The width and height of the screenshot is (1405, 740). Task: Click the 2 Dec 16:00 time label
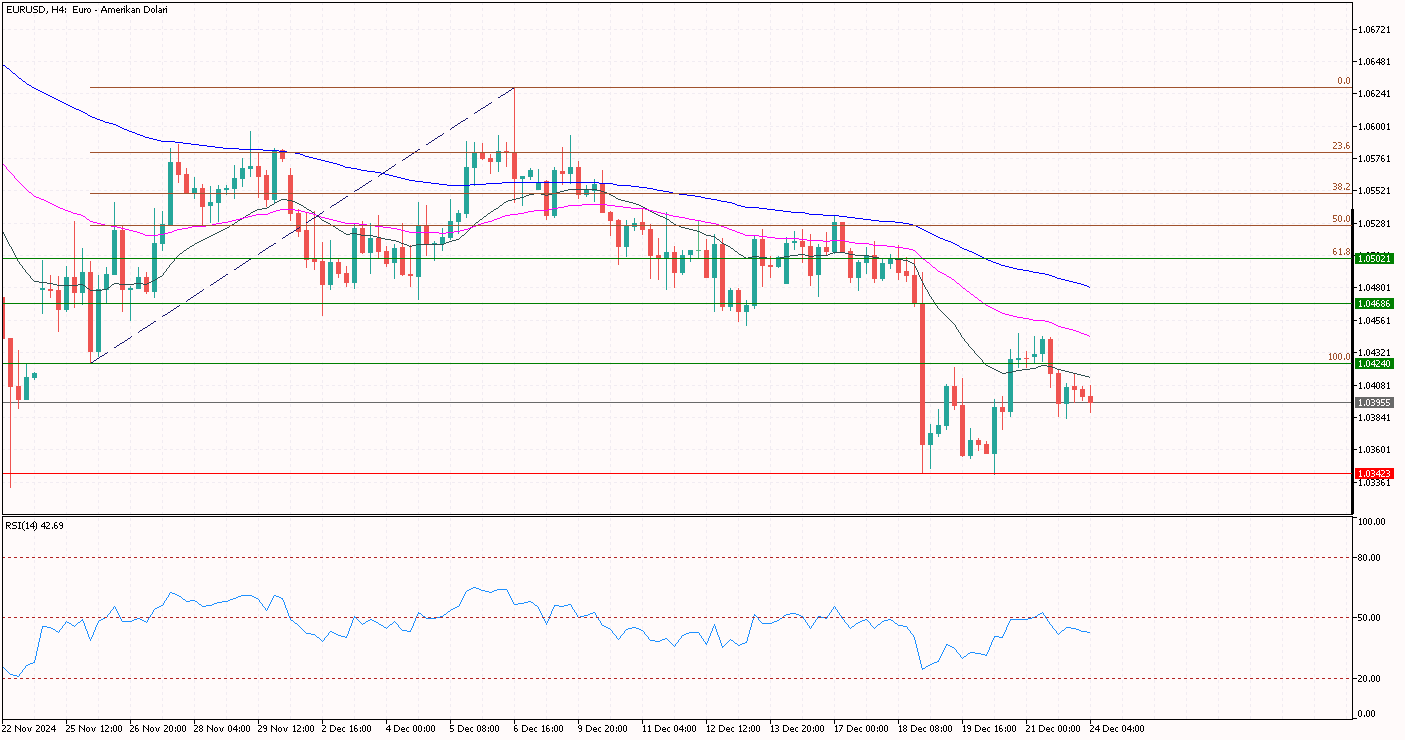coord(349,729)
